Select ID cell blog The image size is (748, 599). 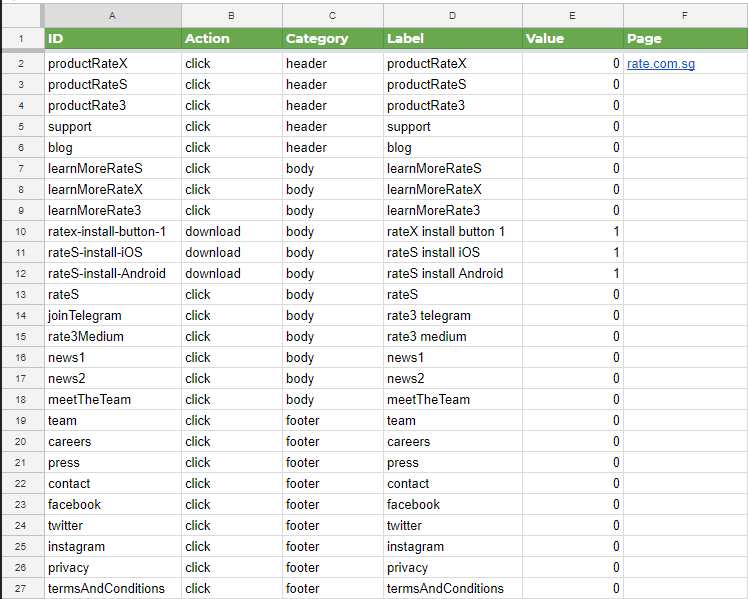click(x=113, y=147)
